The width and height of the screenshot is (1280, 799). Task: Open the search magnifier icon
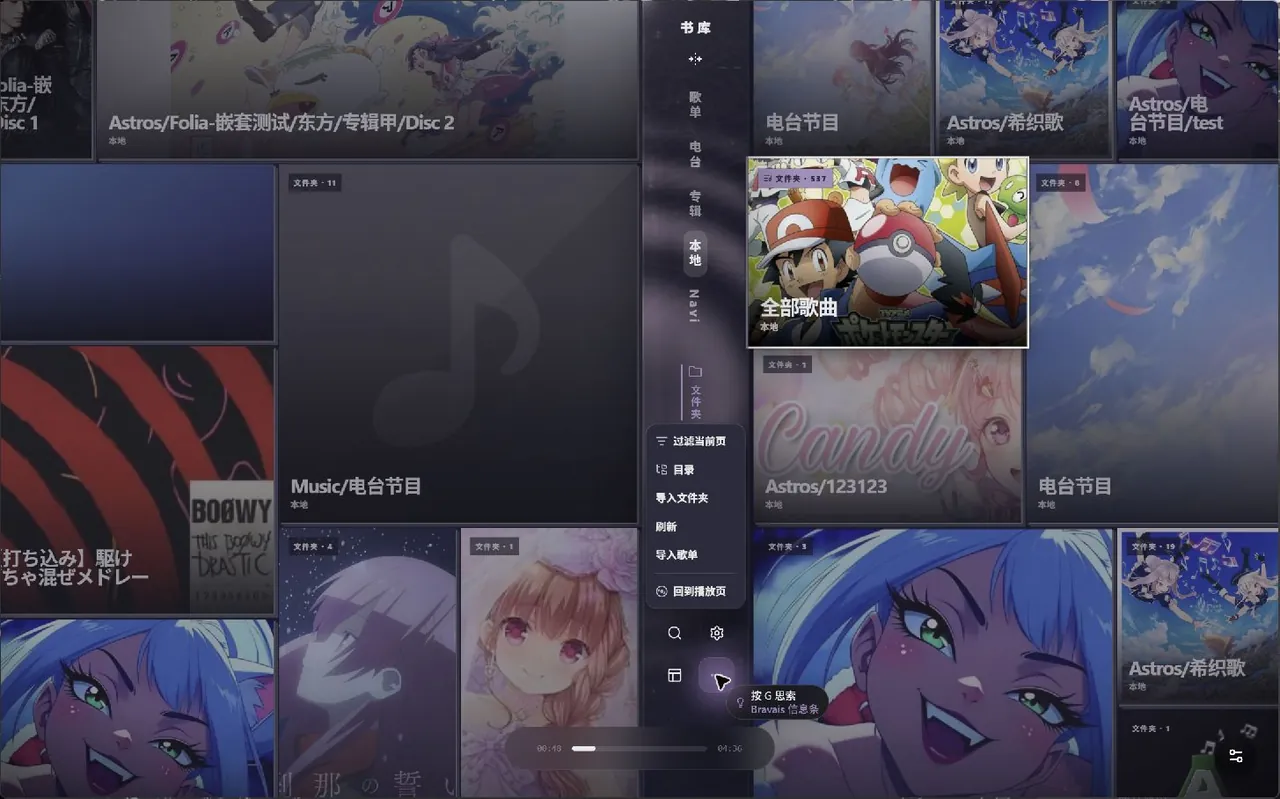point(675,633)
